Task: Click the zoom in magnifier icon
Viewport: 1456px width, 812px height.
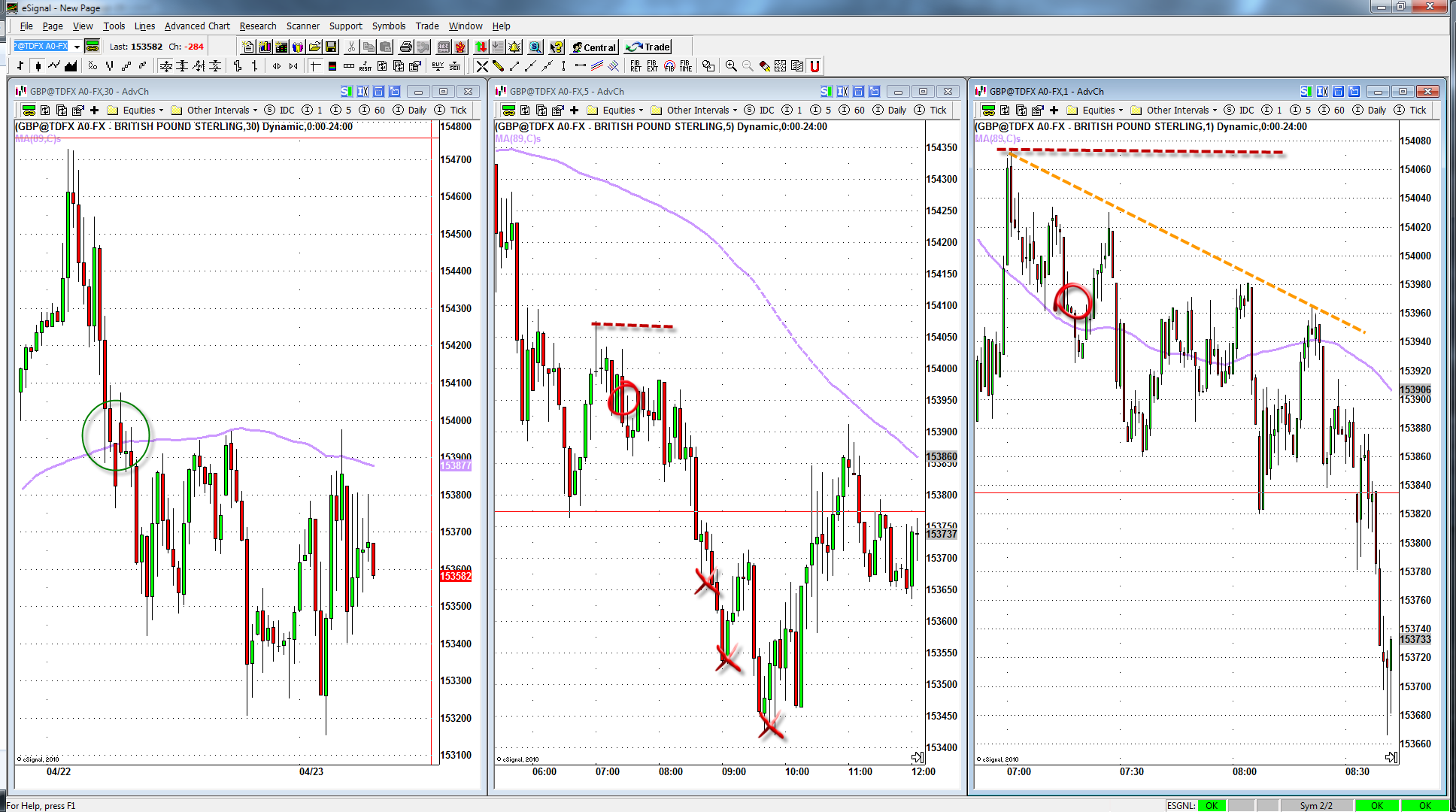Action: pyautogui.click(x=731, y=66)
